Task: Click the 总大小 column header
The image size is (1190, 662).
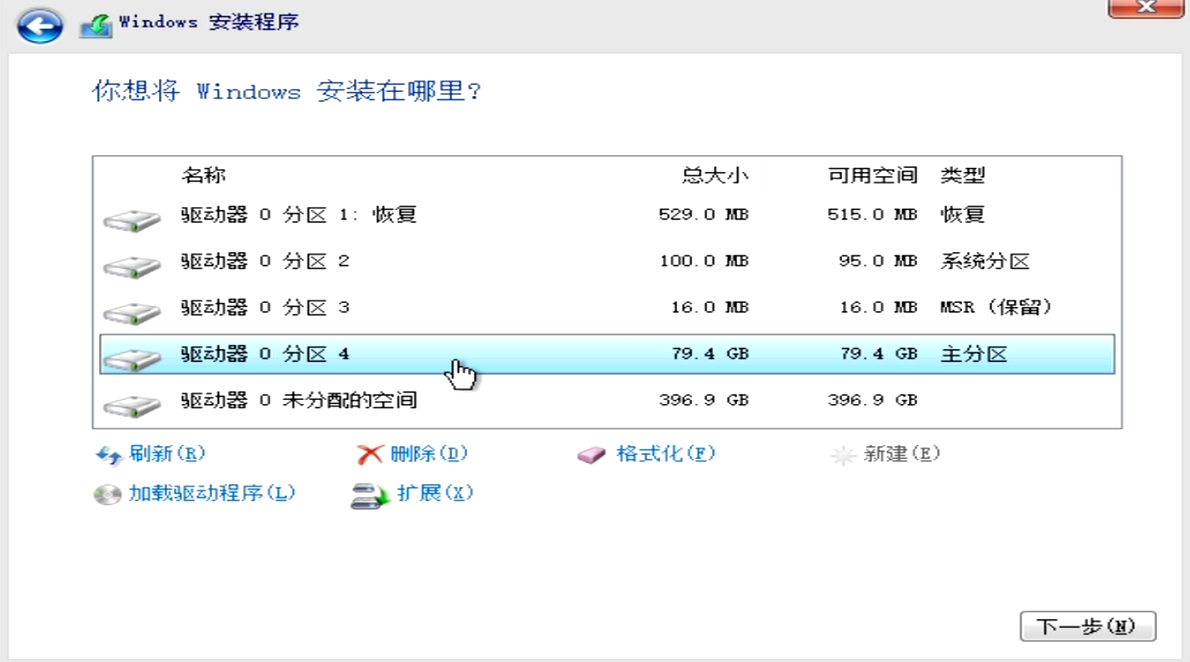Action: coord(715,175)
